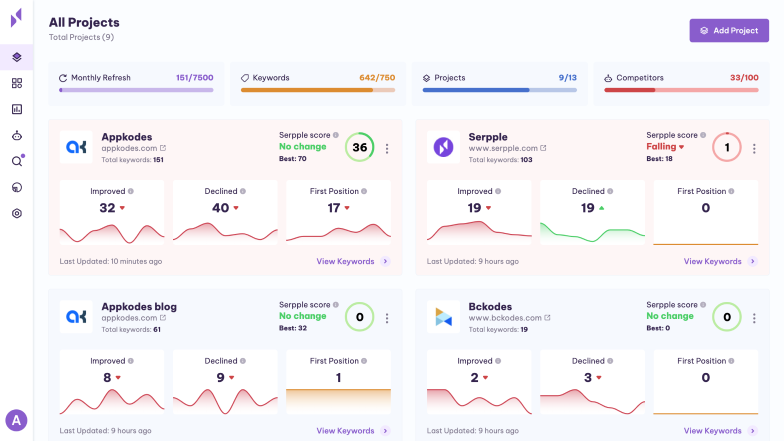Open the support headset sidebar icon

pyautogui.click(x=16, y=188)
